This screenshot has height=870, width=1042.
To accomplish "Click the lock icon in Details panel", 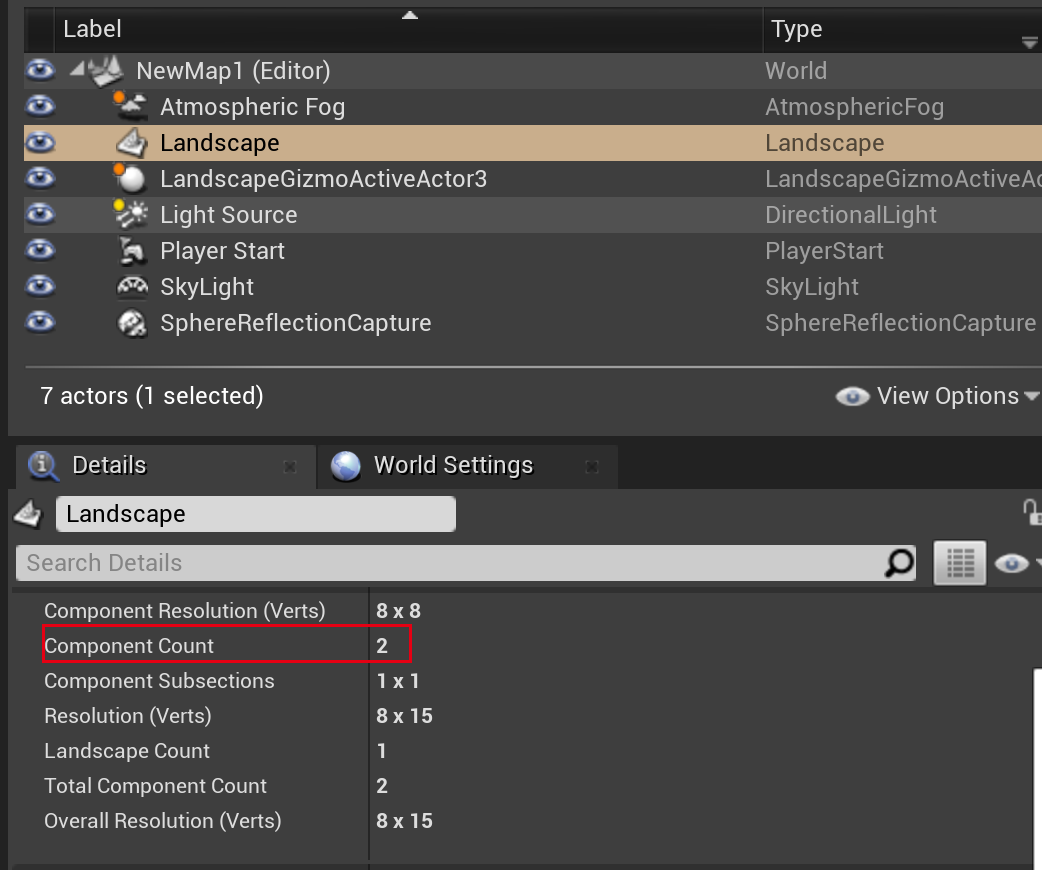I will 1032,512.
